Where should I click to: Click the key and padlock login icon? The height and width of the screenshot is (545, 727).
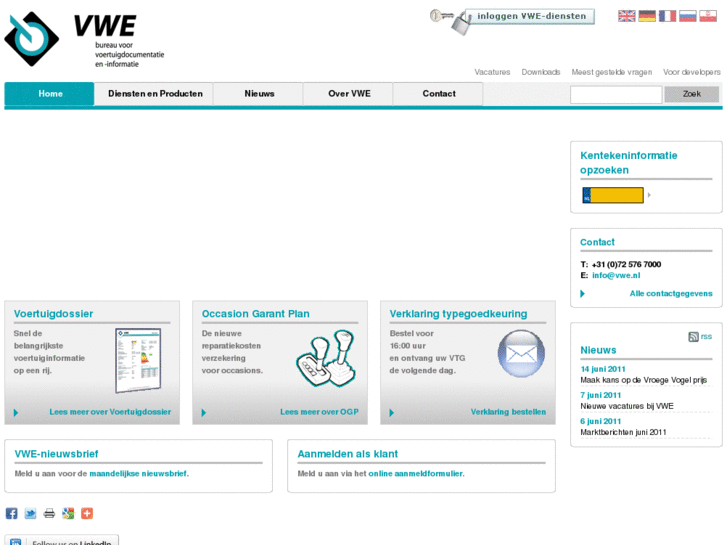tap(450, 21)
